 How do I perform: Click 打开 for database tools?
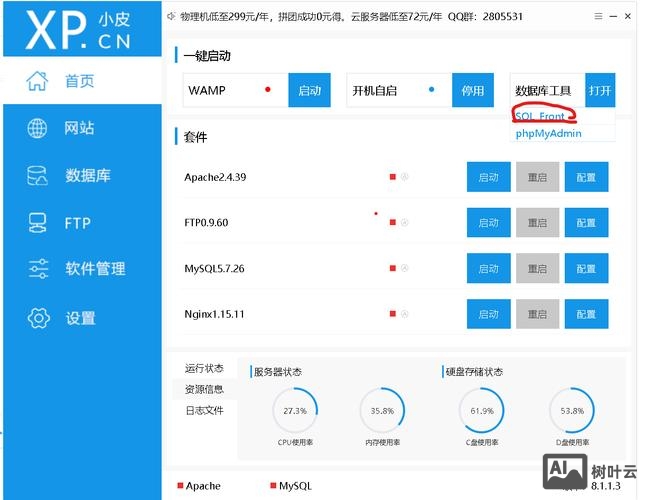(x=600, y=90)
